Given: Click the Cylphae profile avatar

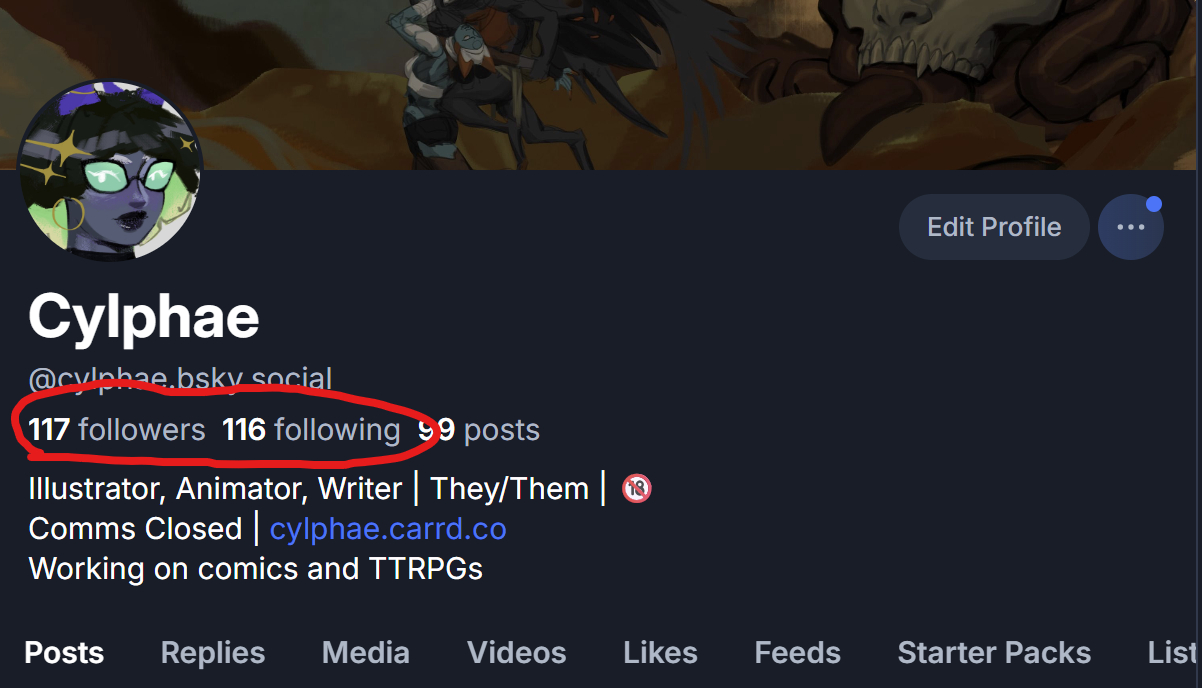Looking at the screenshot, I should (111, 171).
